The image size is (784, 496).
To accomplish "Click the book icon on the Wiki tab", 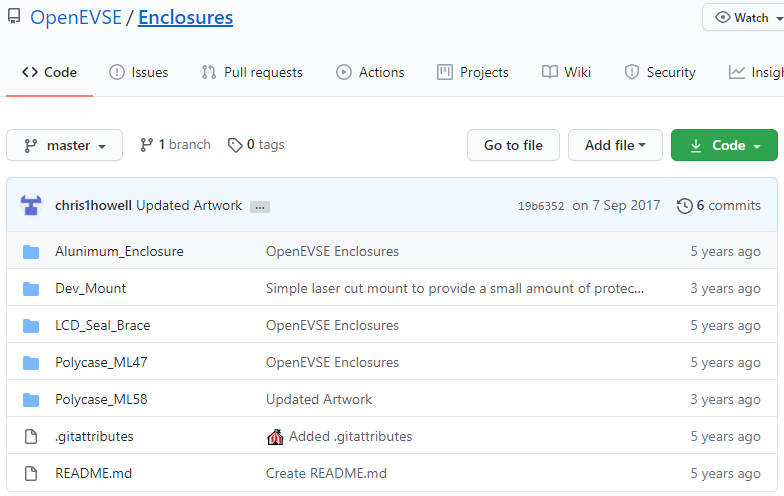I will coord(550,72).
